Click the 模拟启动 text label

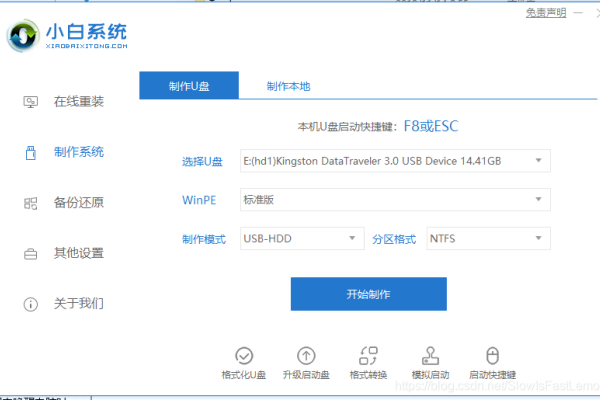click(x=430, y=375)
